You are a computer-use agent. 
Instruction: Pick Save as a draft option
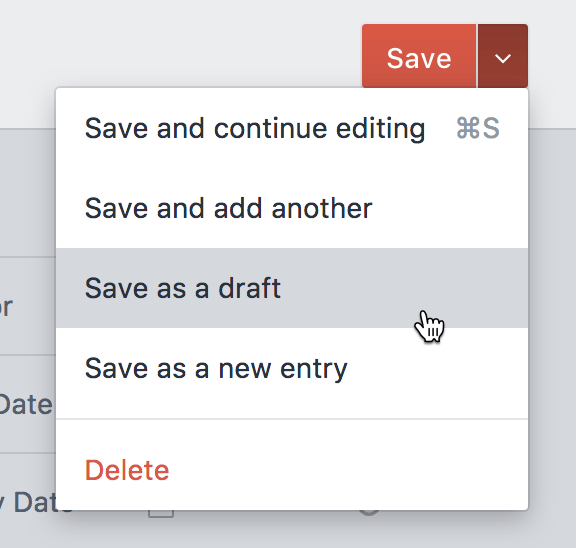click(x=292, y=288)
